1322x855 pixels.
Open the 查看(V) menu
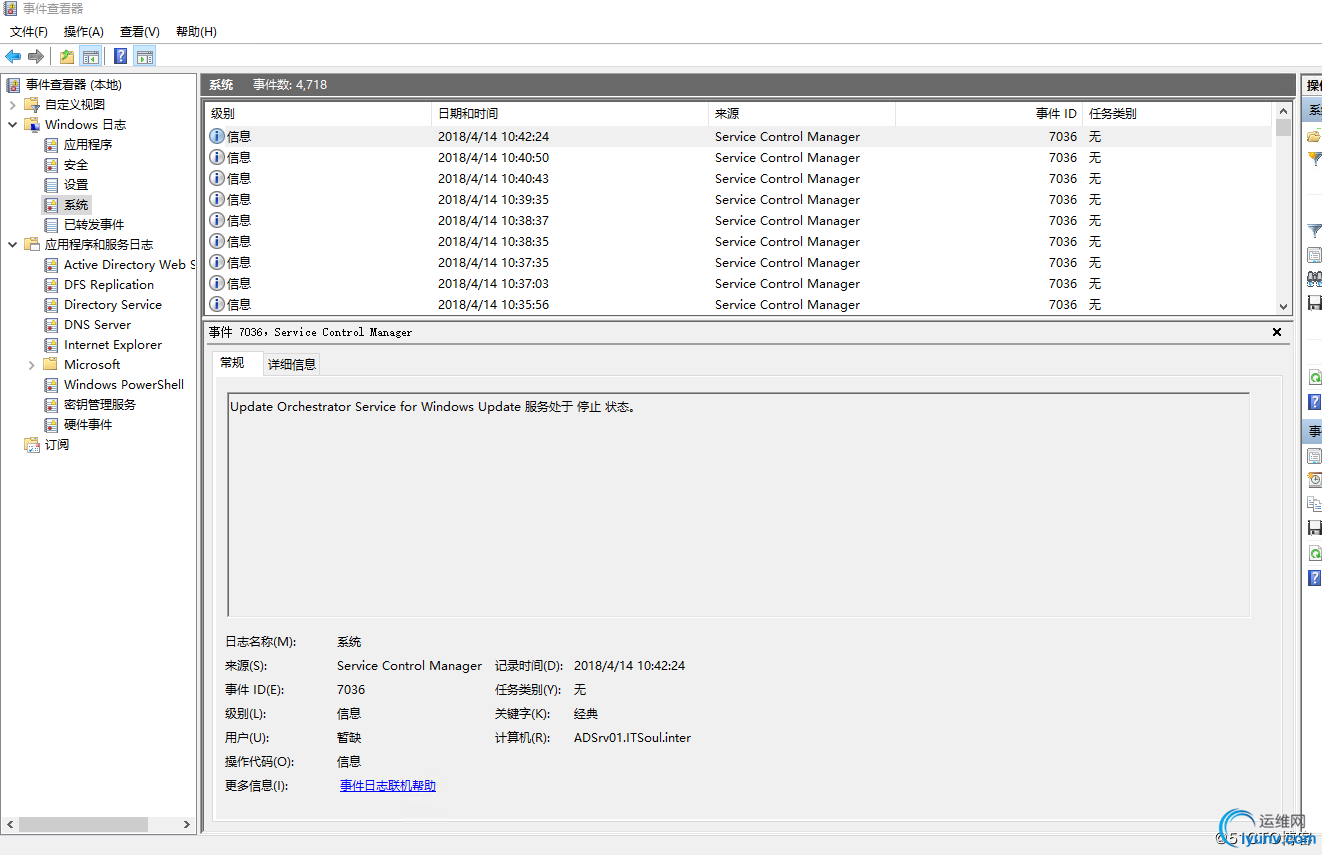tap(140, 32)
